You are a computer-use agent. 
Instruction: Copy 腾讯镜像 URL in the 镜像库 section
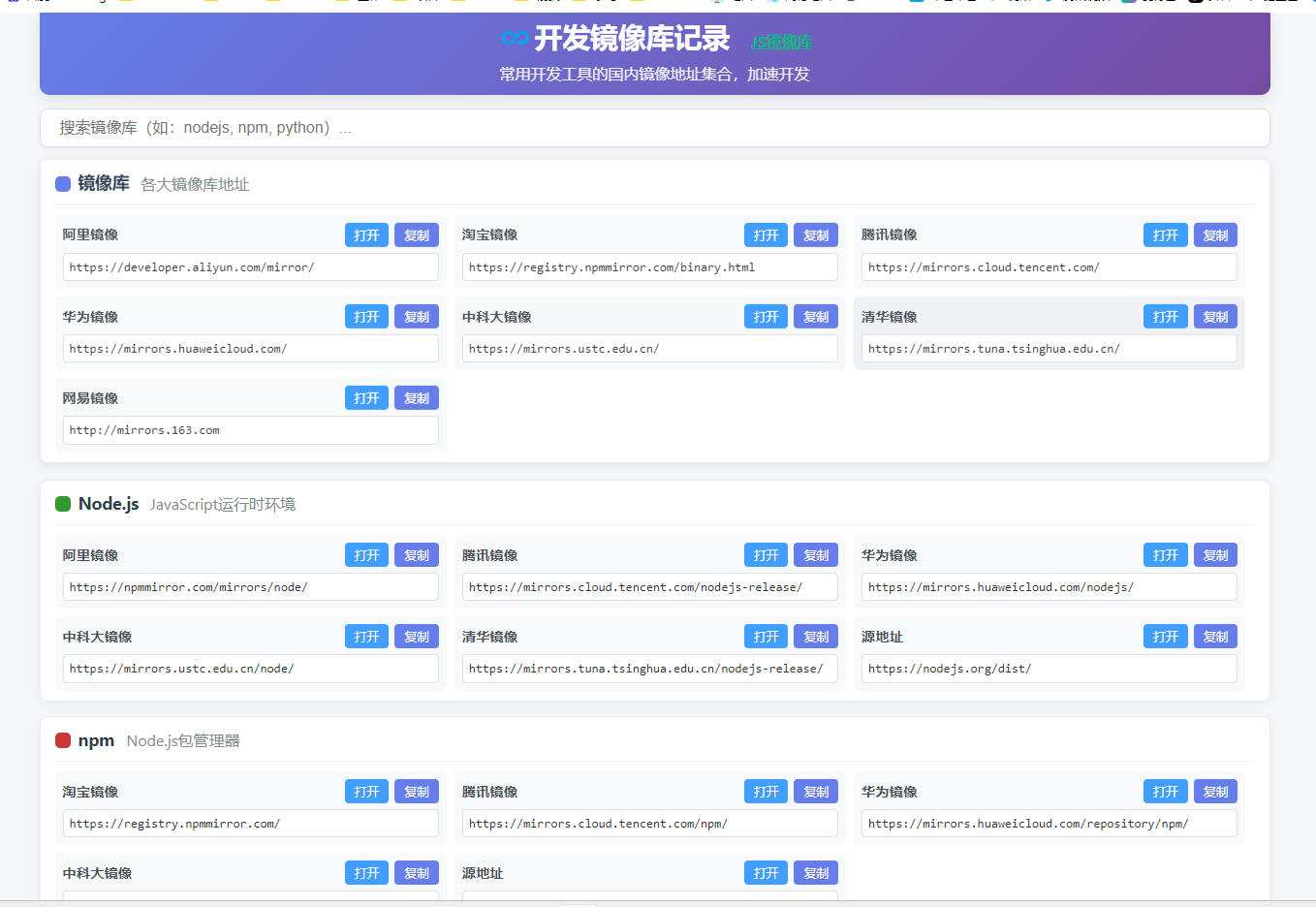(1215, 235)
